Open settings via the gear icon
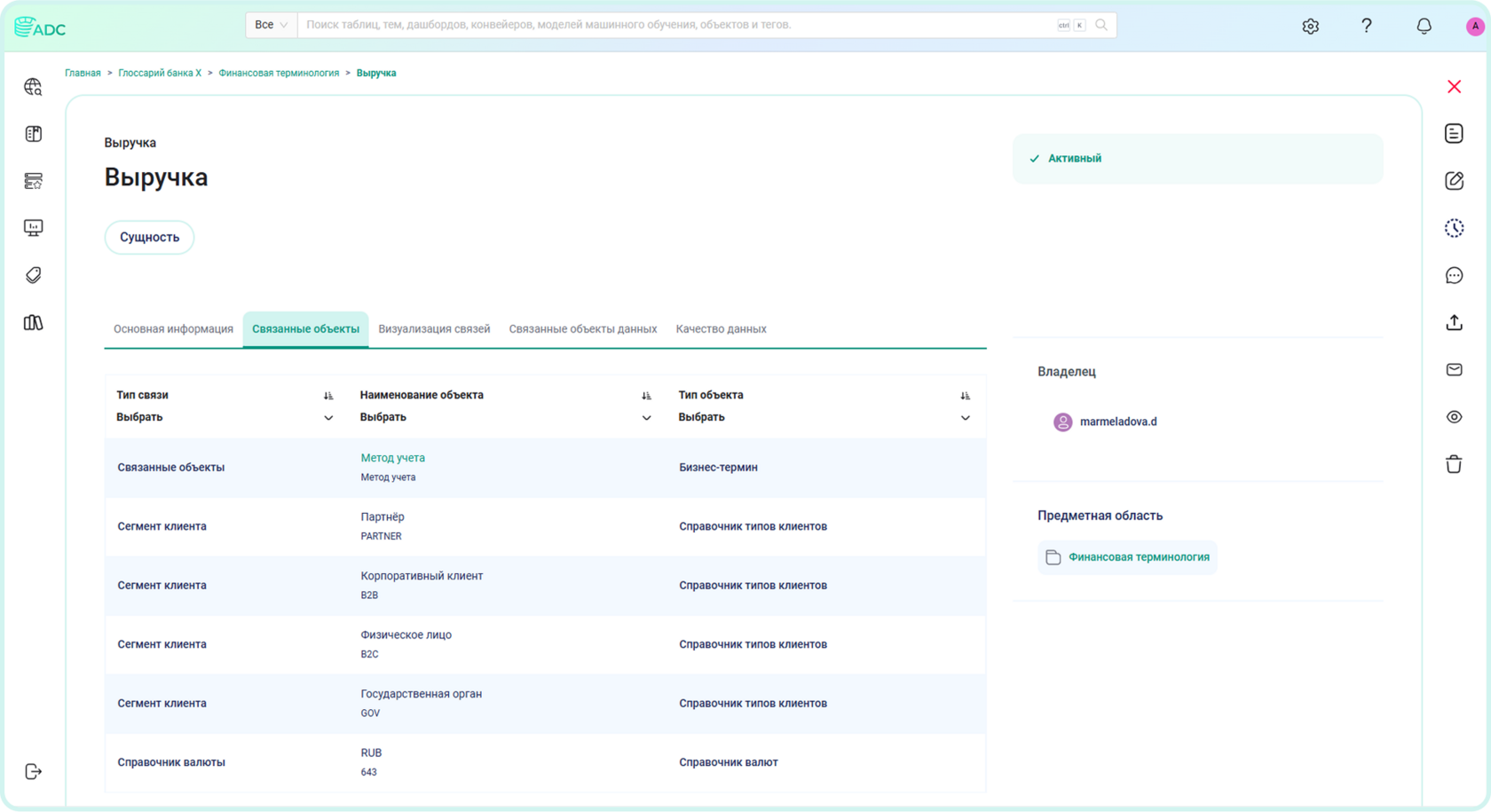 [x=1311, y=27]
